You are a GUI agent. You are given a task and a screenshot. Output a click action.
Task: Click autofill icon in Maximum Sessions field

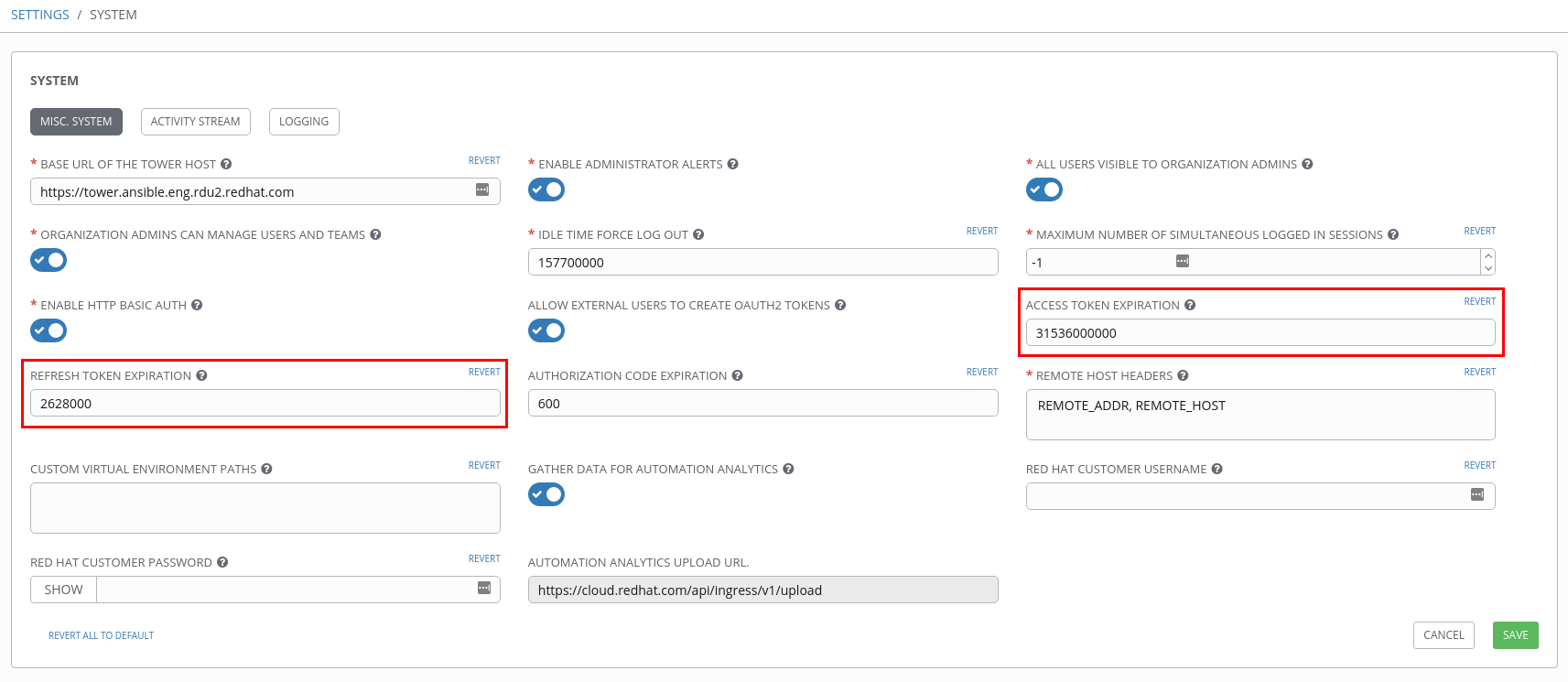(x=1183, y=262)
